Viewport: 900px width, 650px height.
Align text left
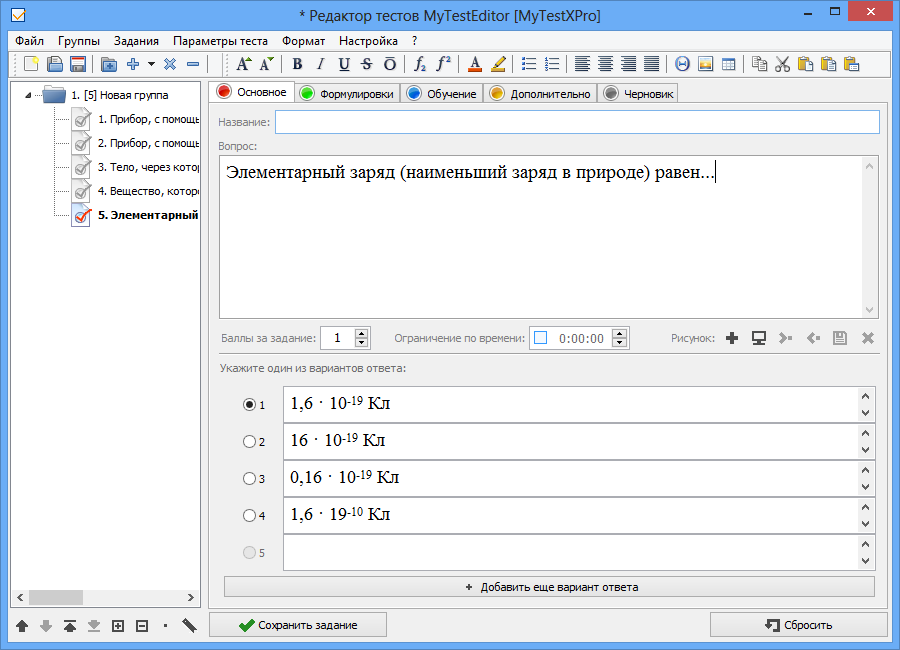pos(582,64)
